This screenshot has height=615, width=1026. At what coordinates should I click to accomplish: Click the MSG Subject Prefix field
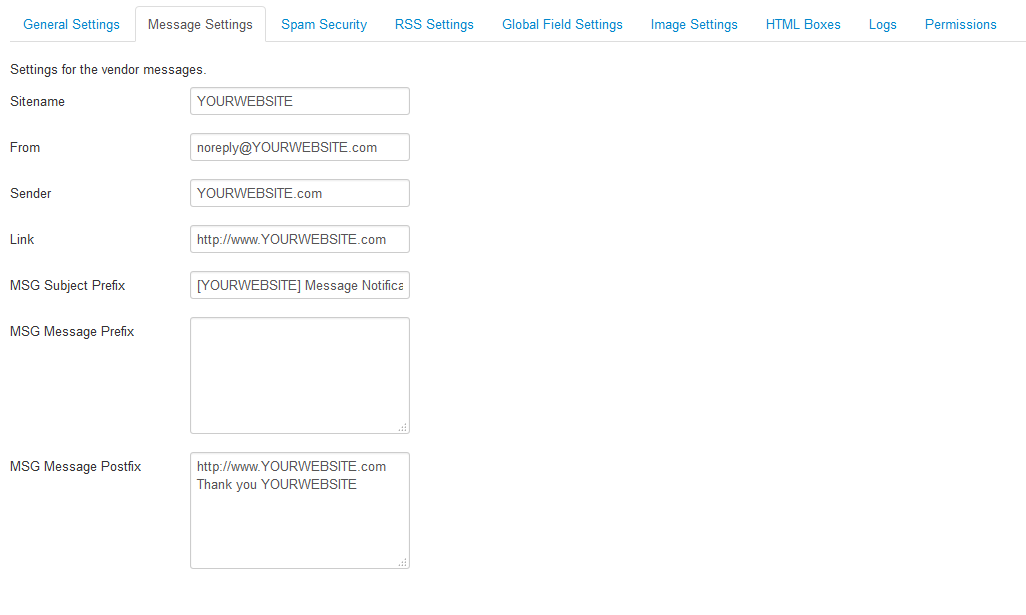click(x=299, y=285)
